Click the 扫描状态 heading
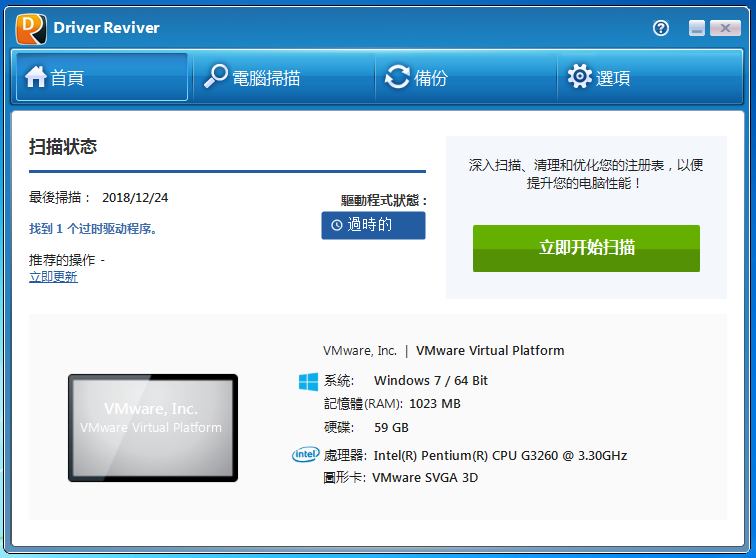Screen dimensions: 756x558 click(x=63, y=147)
